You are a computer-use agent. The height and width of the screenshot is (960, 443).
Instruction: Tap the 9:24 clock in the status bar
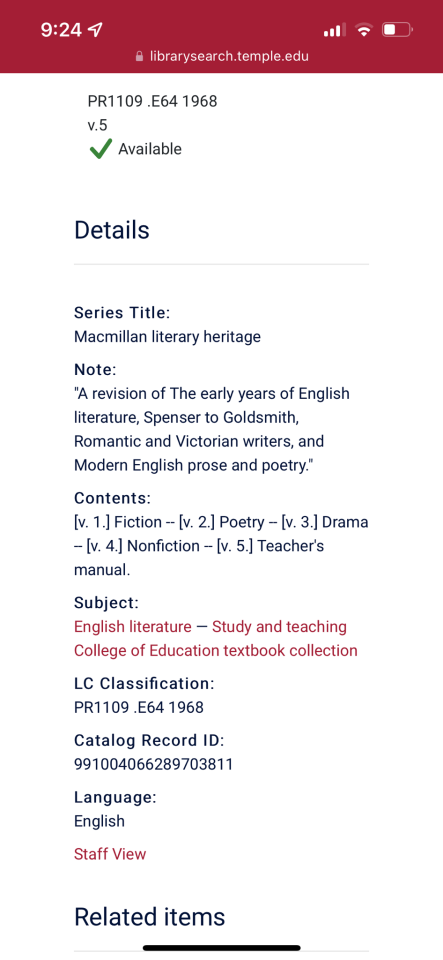coord(61,29)
